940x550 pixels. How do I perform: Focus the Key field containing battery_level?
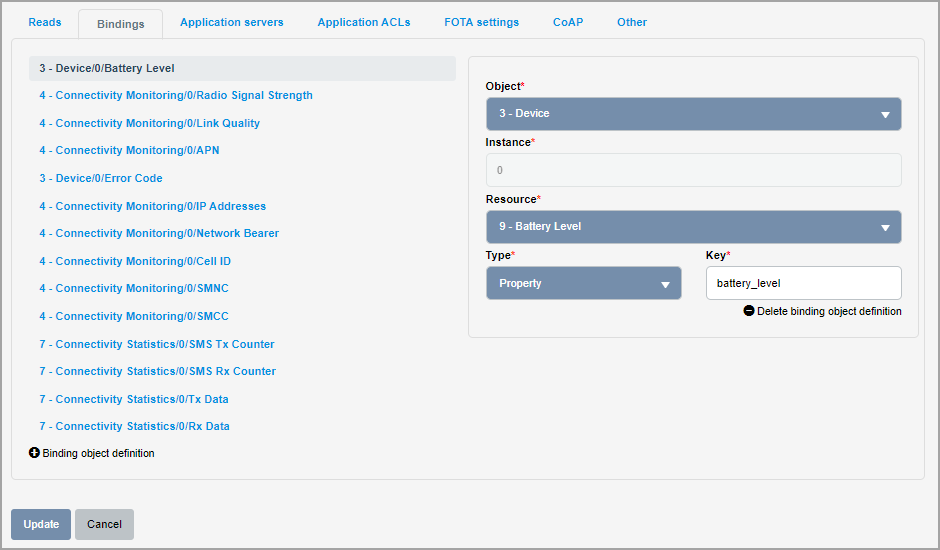pos(803,283)
